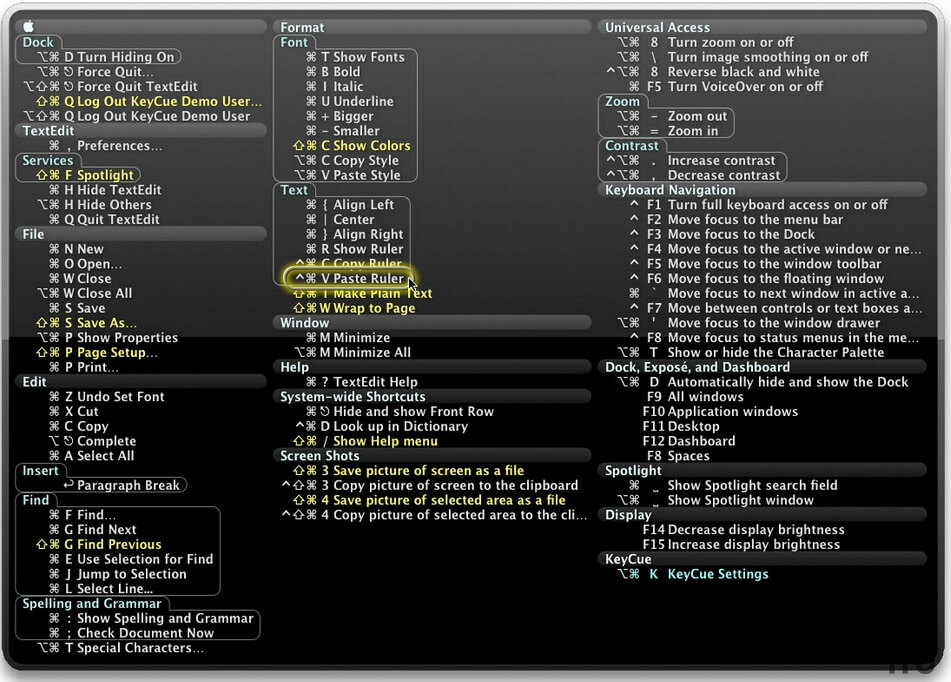Click the Find Next command
This screenshot has height=682, width=951.
pos(92,530)
